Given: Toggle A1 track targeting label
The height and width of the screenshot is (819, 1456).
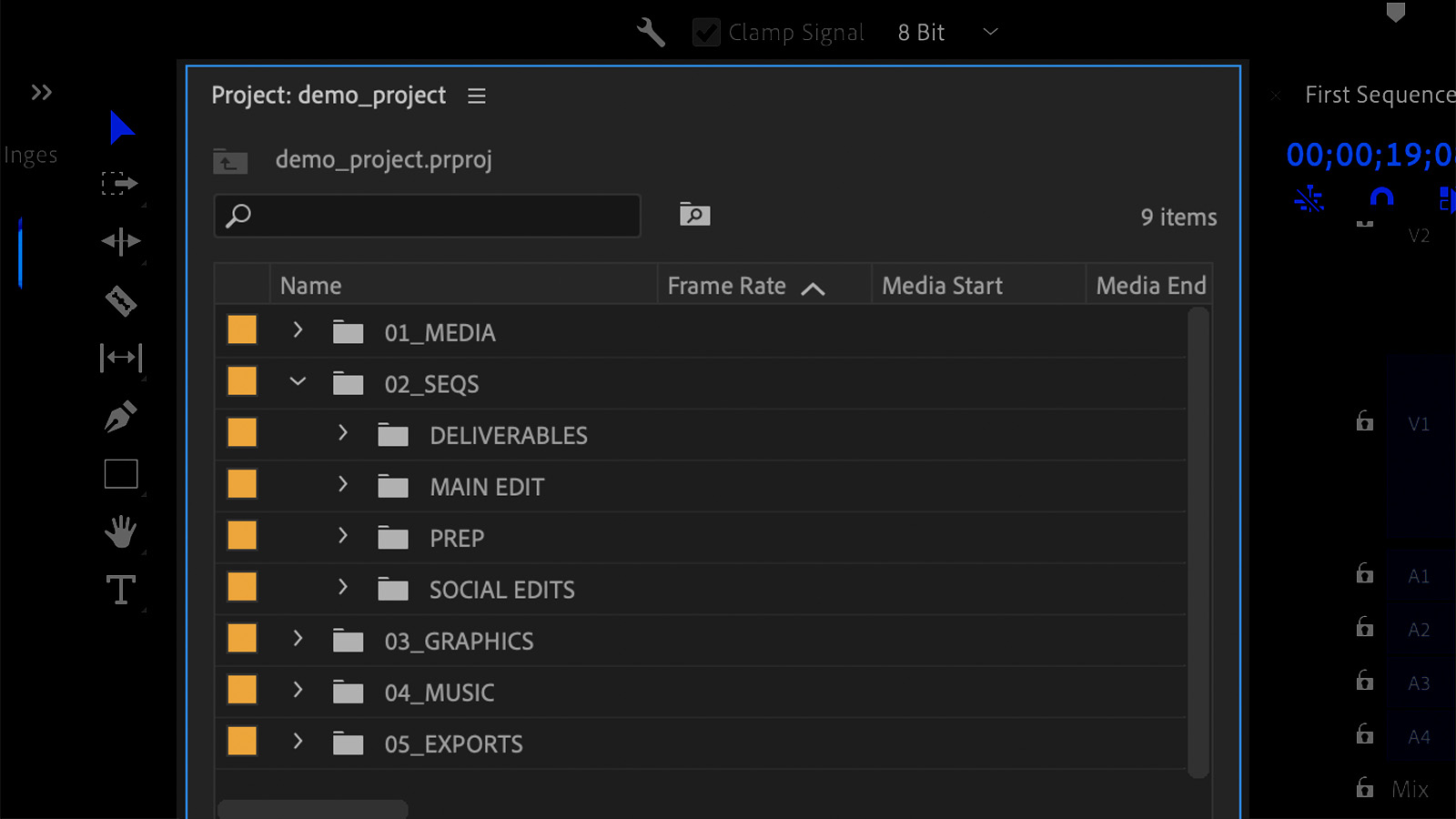Looking at the screenshot, I should point(1419,576).
